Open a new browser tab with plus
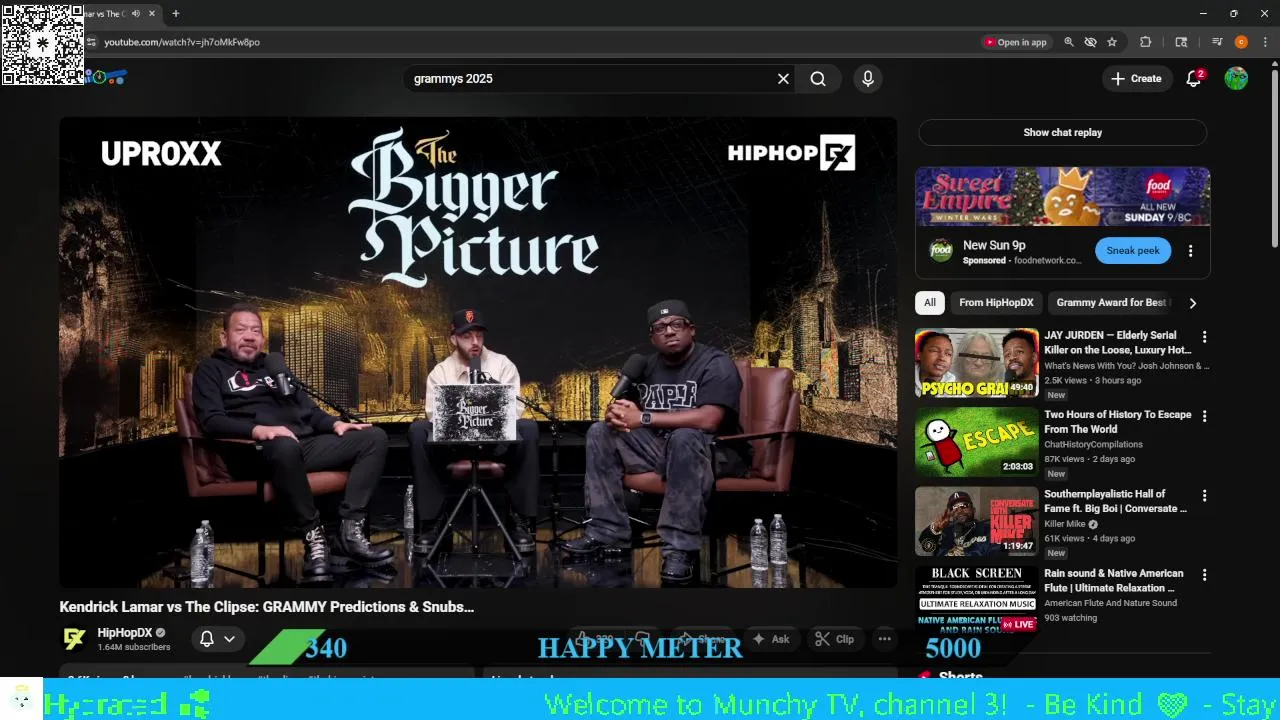The width and height of the screenshot is (1280, 720). tap(176, 14)
